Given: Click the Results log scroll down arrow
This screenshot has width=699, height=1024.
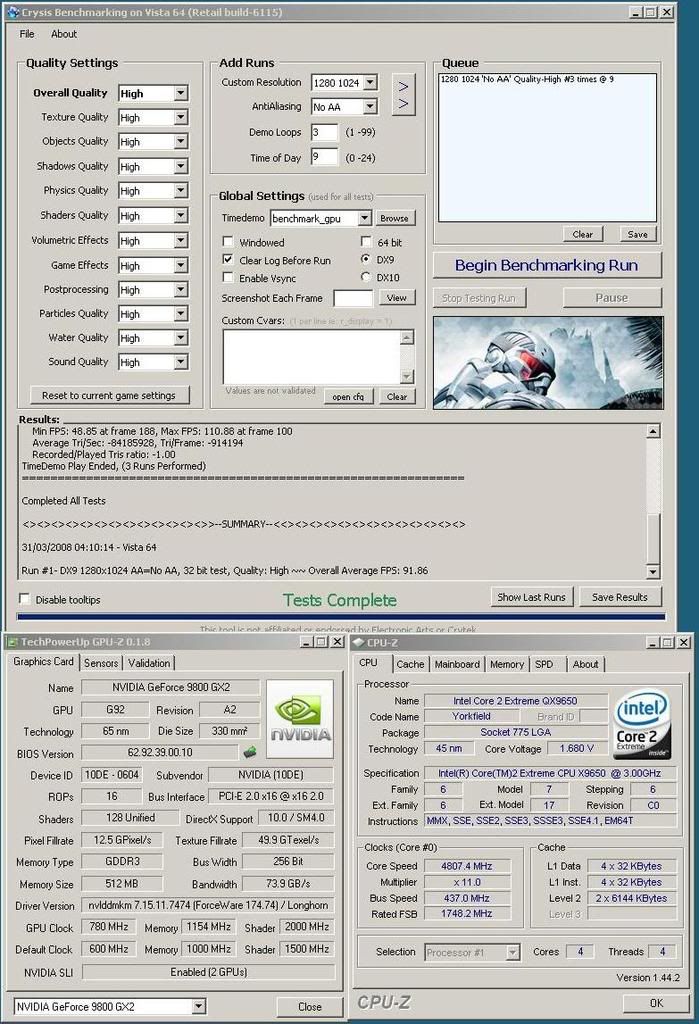Looking at the screenshot, I should tap(653, 571).
